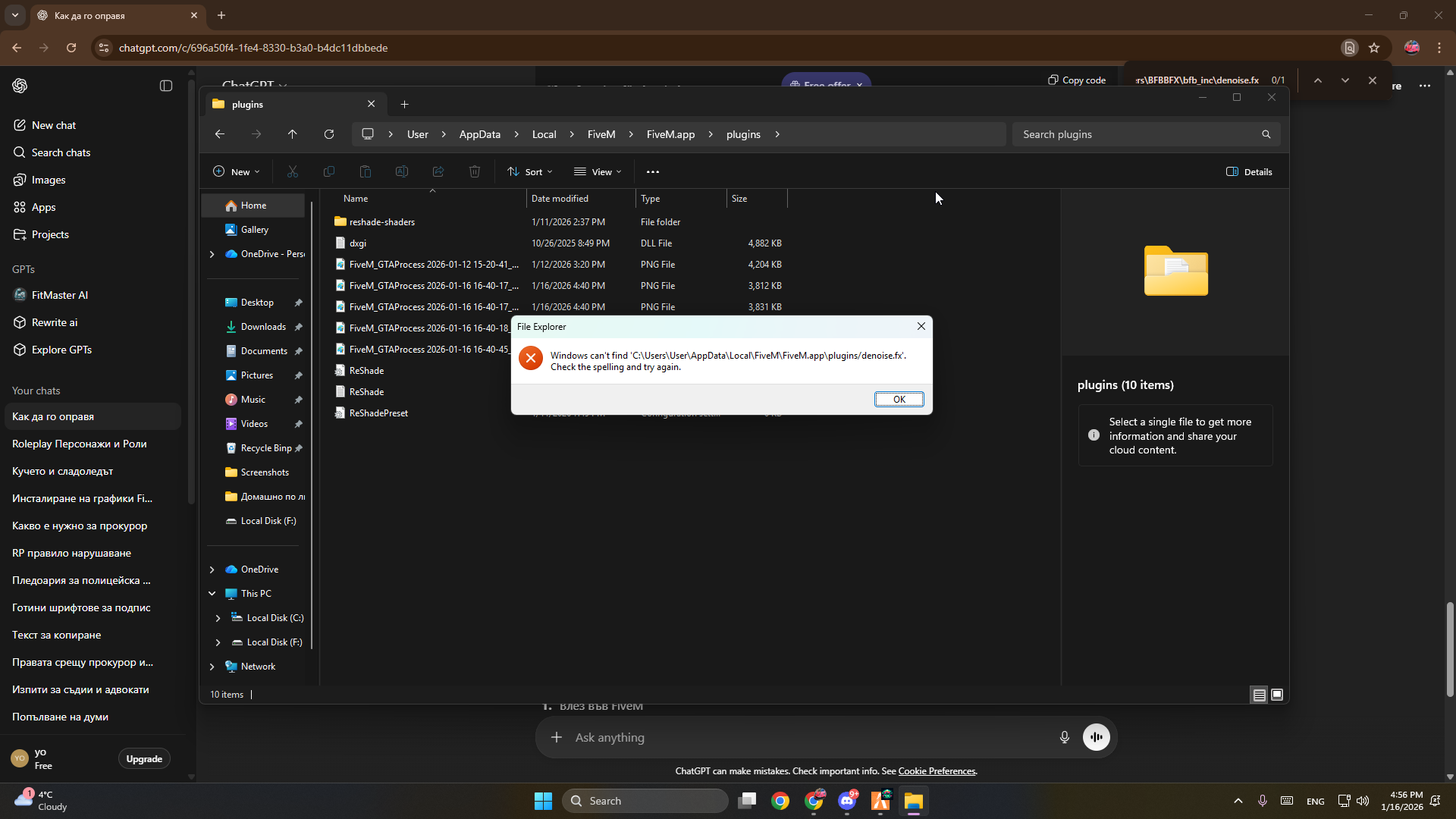1456x819 pixels.
Task: Switch to details list view icon
Action: tap(1259, 695)
